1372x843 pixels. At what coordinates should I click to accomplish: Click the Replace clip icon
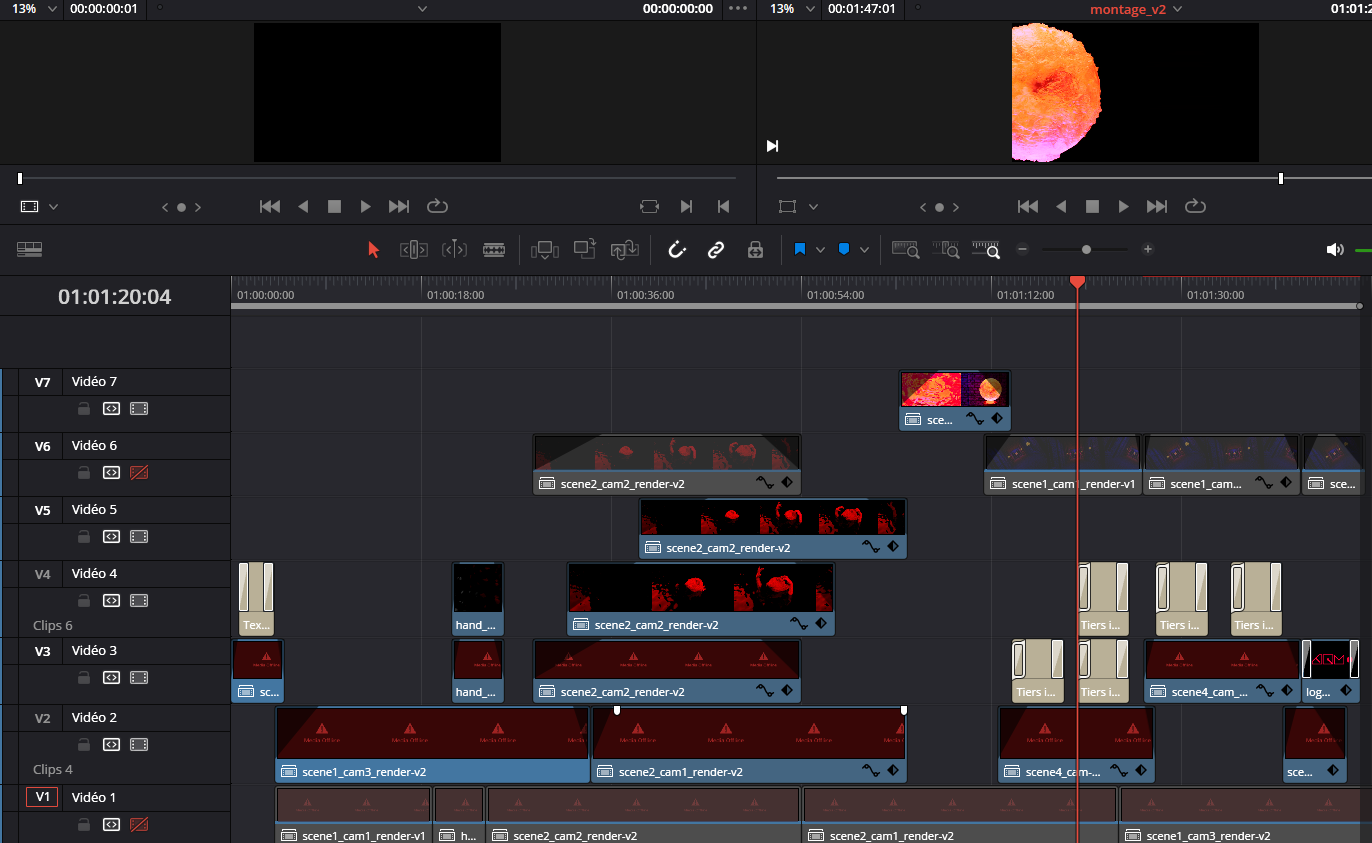[x=625, y=250]
